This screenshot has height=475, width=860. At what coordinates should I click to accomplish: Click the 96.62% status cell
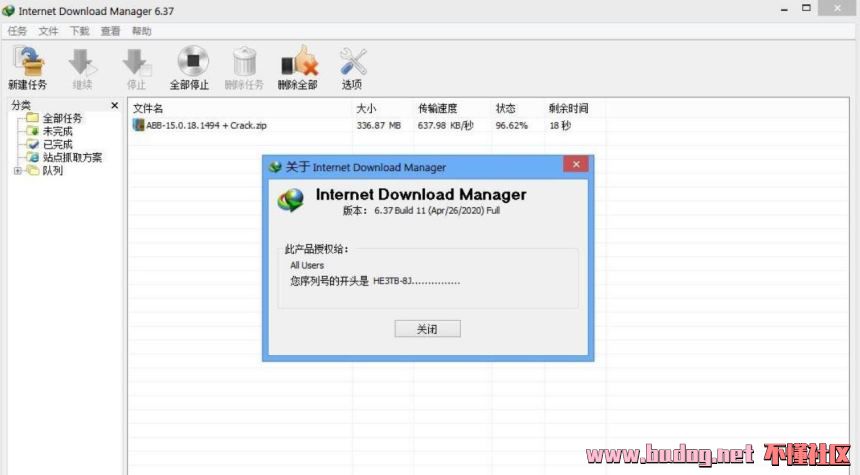(511, 126)
